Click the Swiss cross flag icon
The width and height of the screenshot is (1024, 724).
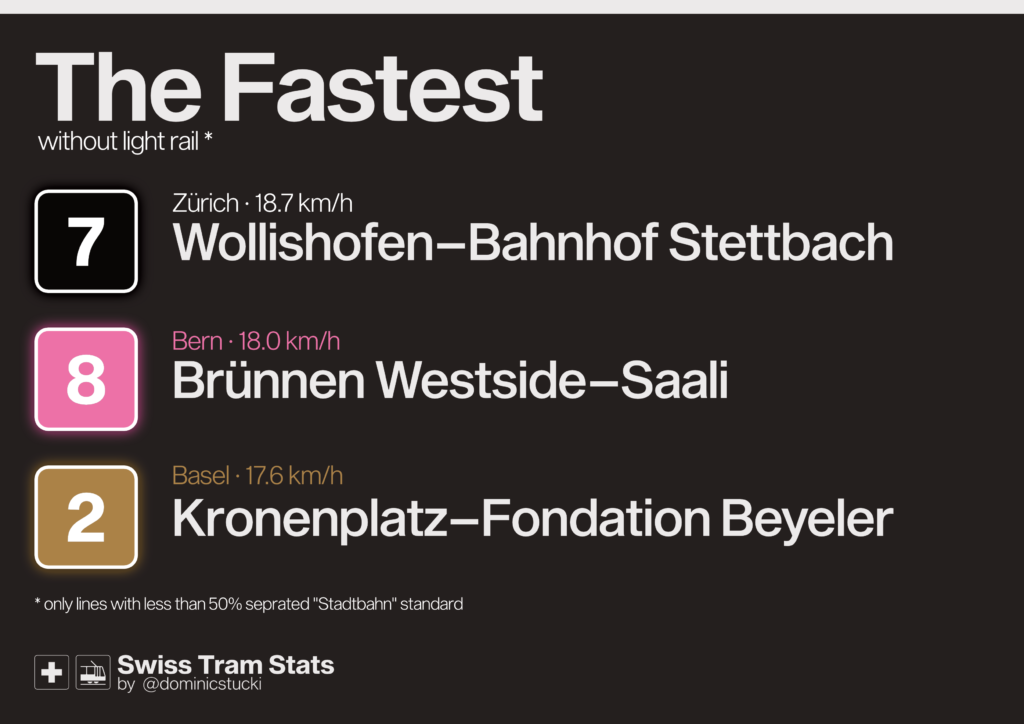51,672
